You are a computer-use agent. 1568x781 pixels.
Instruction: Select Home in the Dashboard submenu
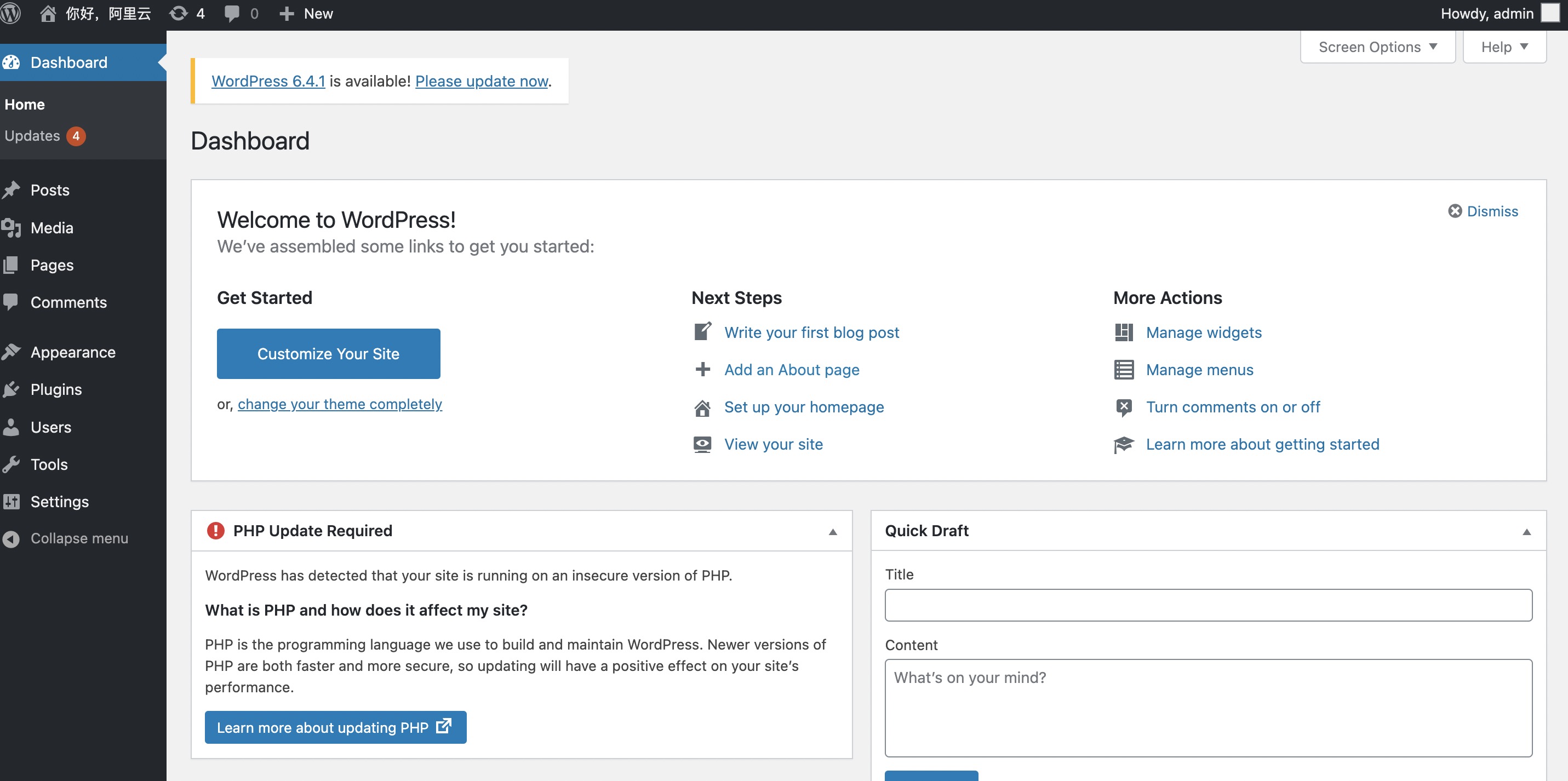click(25, 104)
